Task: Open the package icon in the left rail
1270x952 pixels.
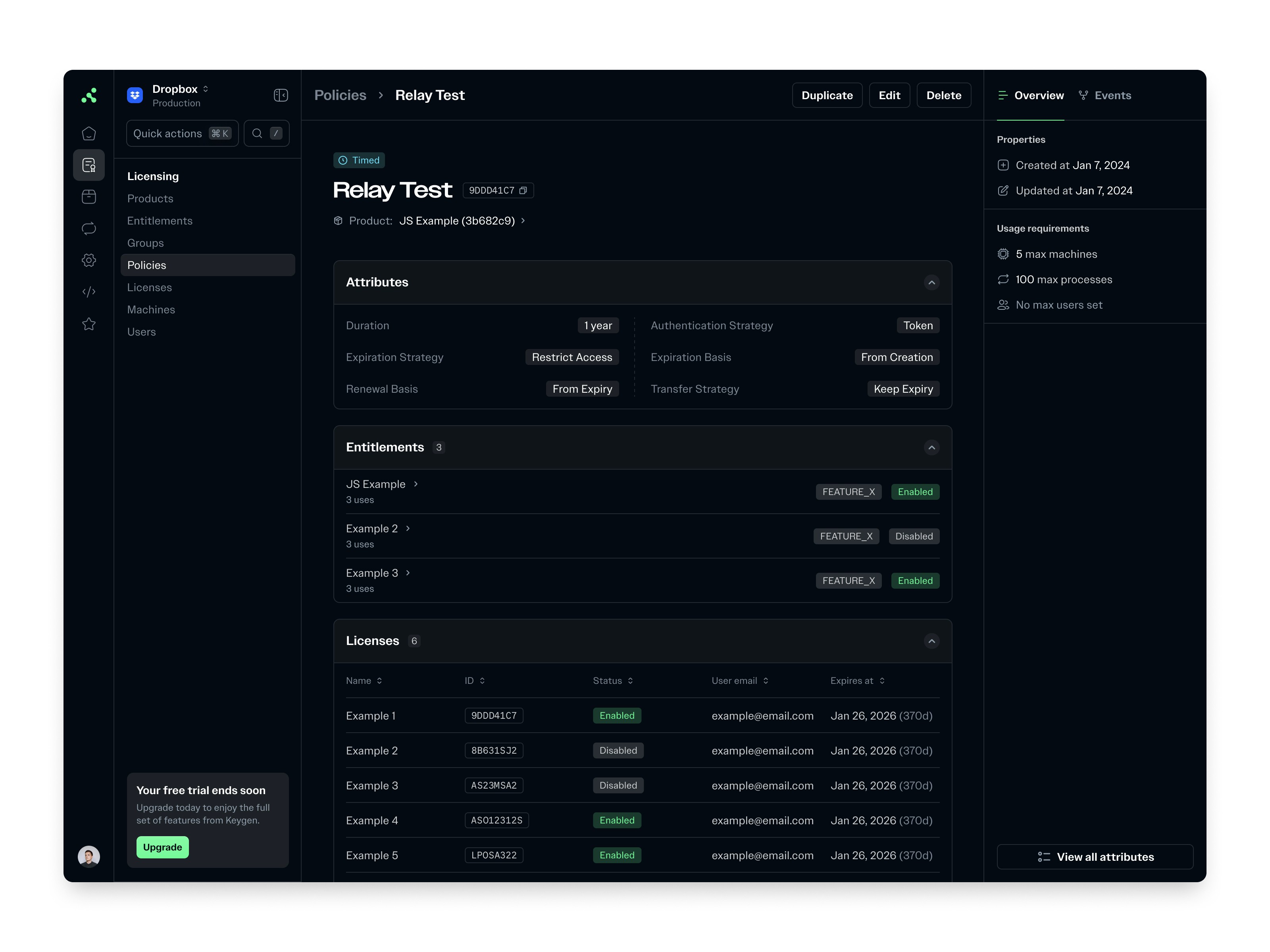Action: (89, 197)
